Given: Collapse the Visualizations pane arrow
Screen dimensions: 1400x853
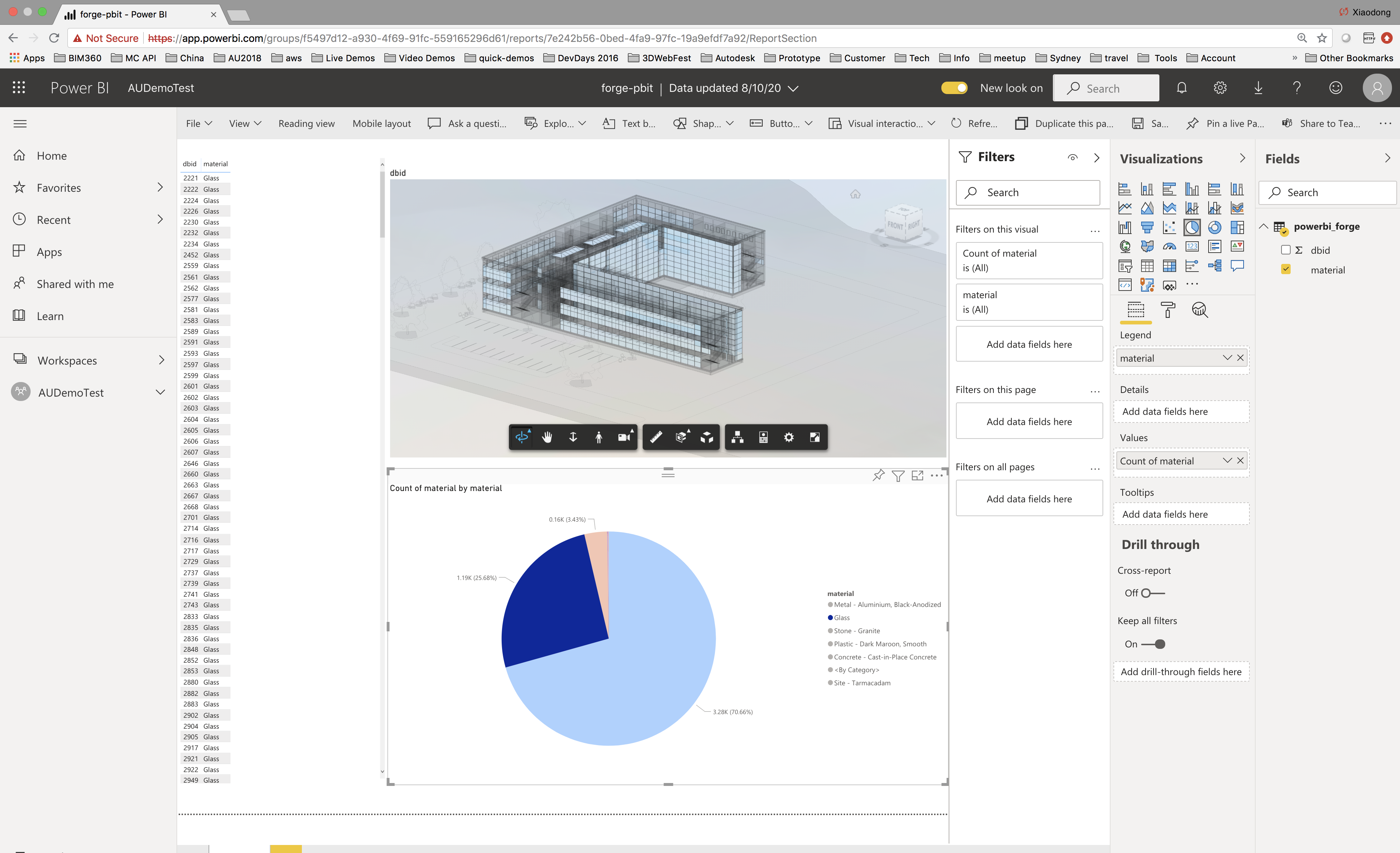Looking at the screenshot, I should [1242, 159].
